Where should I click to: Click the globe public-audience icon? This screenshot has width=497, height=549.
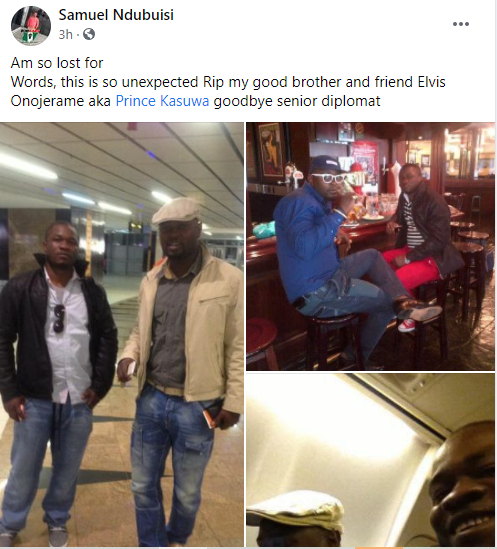click(89, 34)
